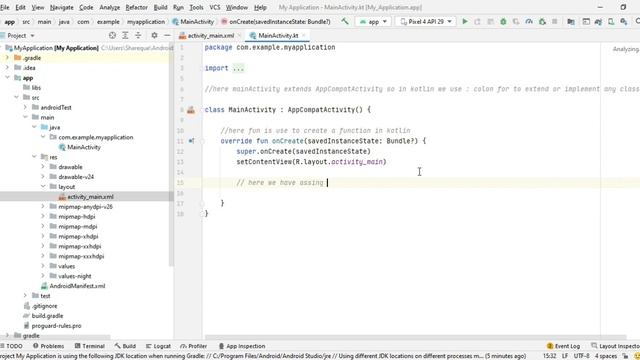
Task: Open the app run configuration dropdown
Action: 373,21
